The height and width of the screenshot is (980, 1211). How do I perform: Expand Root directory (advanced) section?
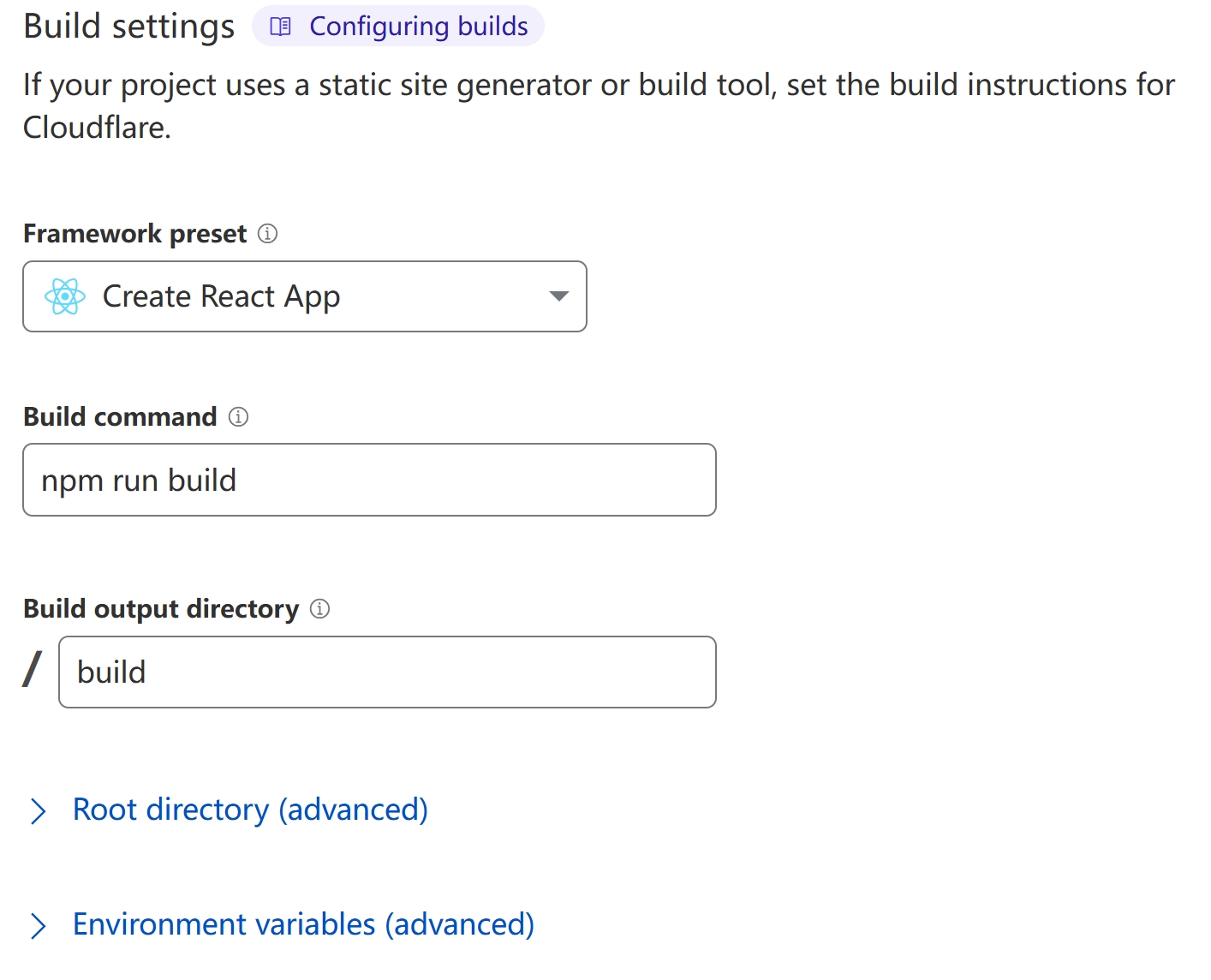click(x=250, y=810)
